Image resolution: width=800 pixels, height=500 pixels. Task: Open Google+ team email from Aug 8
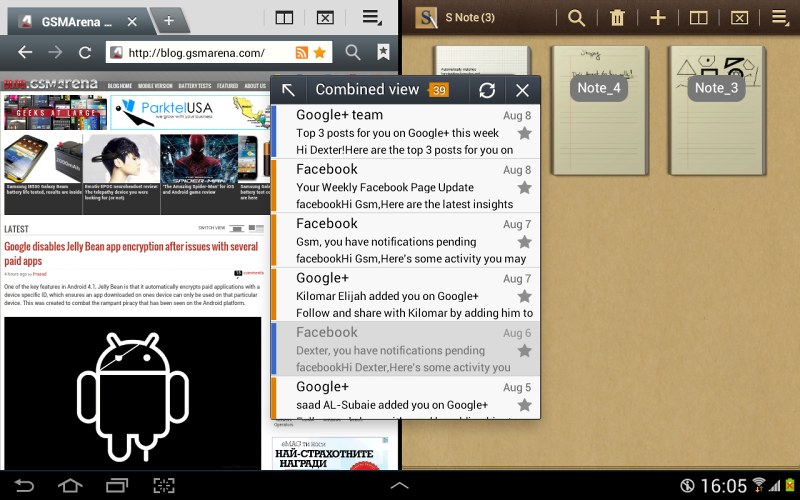pos(406,132)
